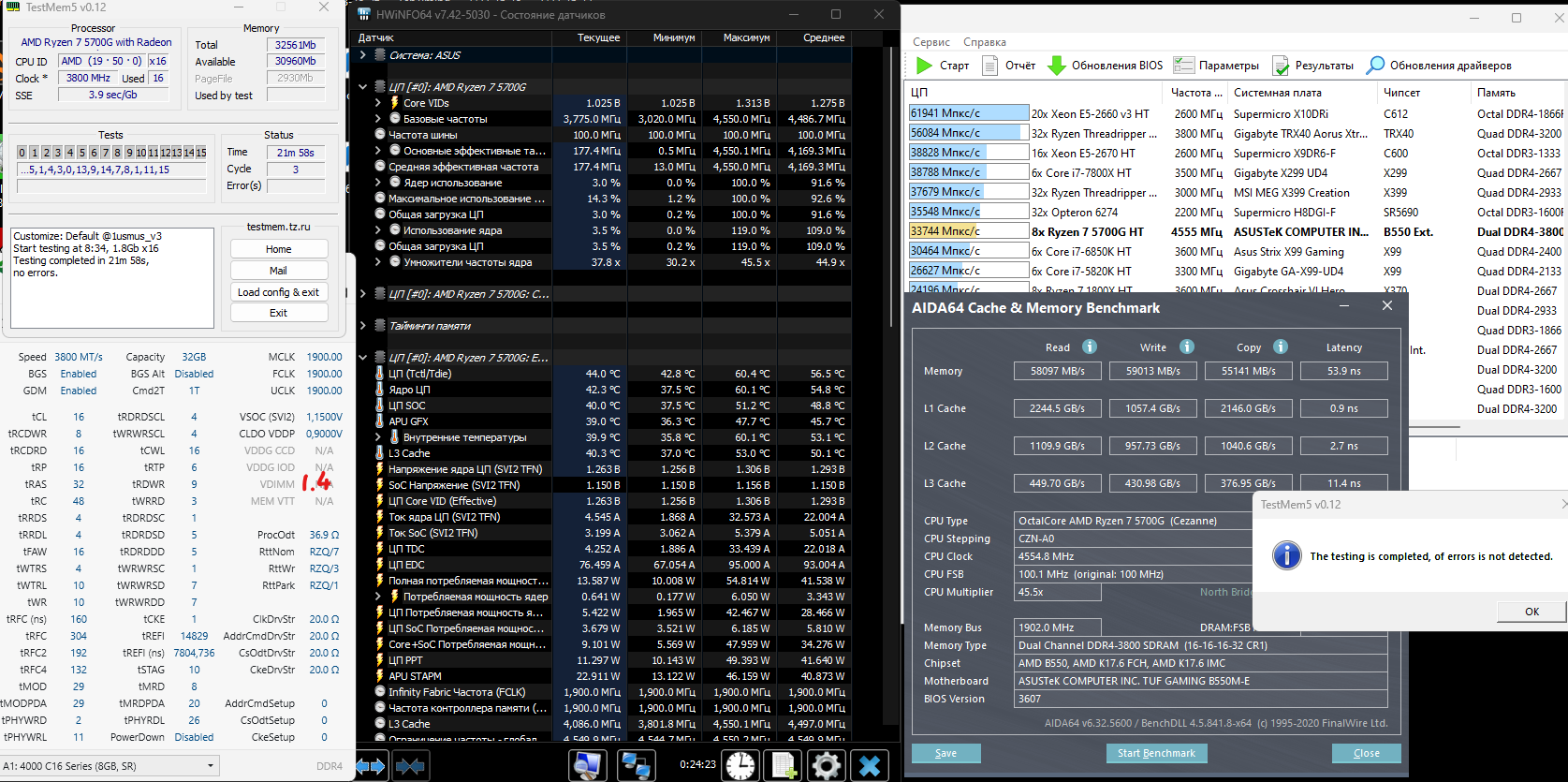Open the Отчёт report in AIDA64 toolbar
Image resolution: width=1568 pixels, height=782 pixels.
(x=1008, y=66)
